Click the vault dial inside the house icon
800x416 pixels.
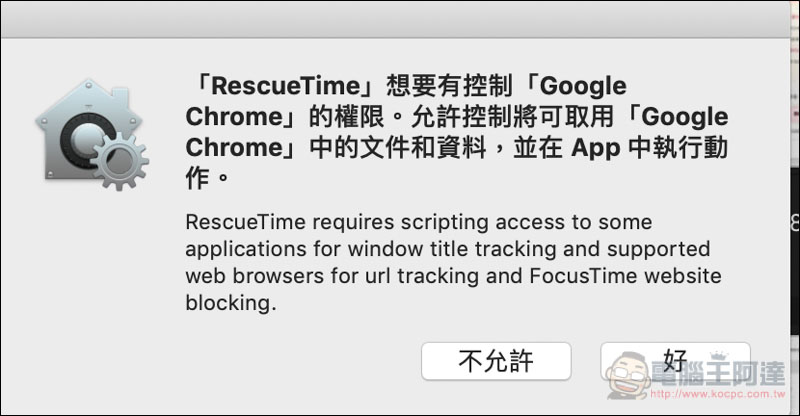point(82,140)
